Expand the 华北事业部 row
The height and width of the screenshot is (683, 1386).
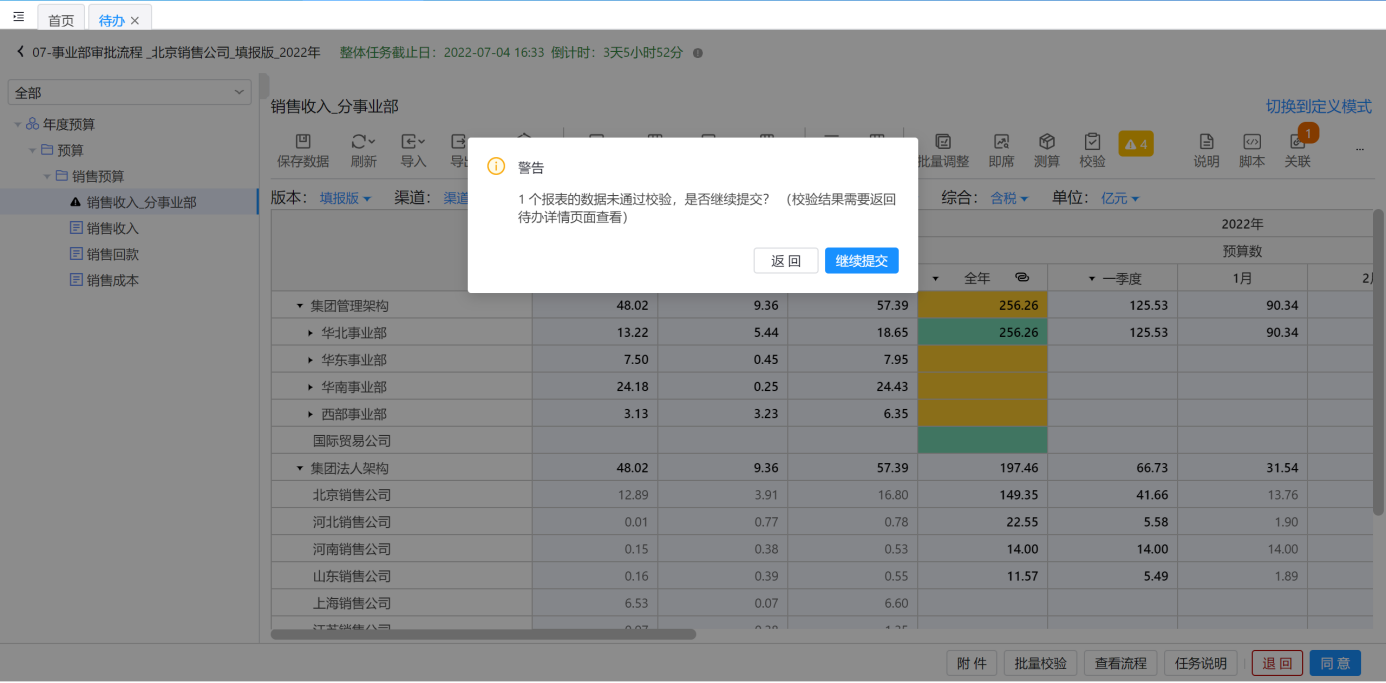[310, 333]
